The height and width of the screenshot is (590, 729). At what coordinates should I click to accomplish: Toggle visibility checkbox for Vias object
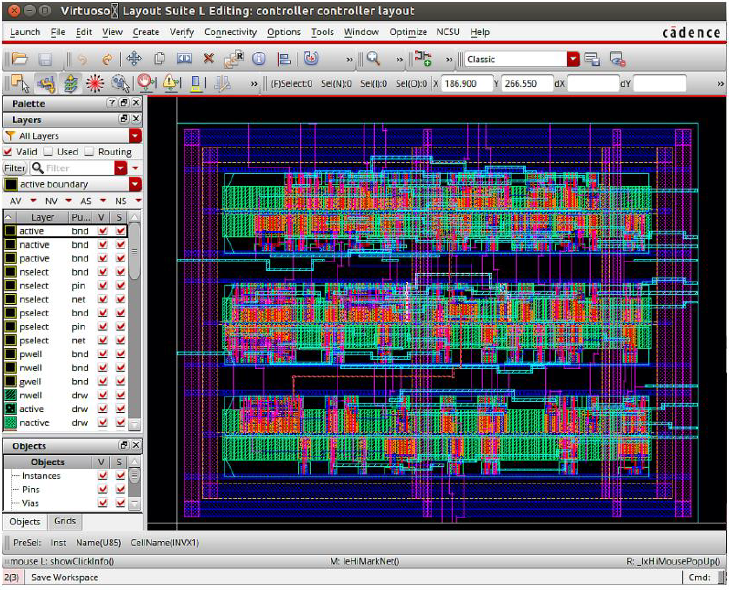[103, 503]
